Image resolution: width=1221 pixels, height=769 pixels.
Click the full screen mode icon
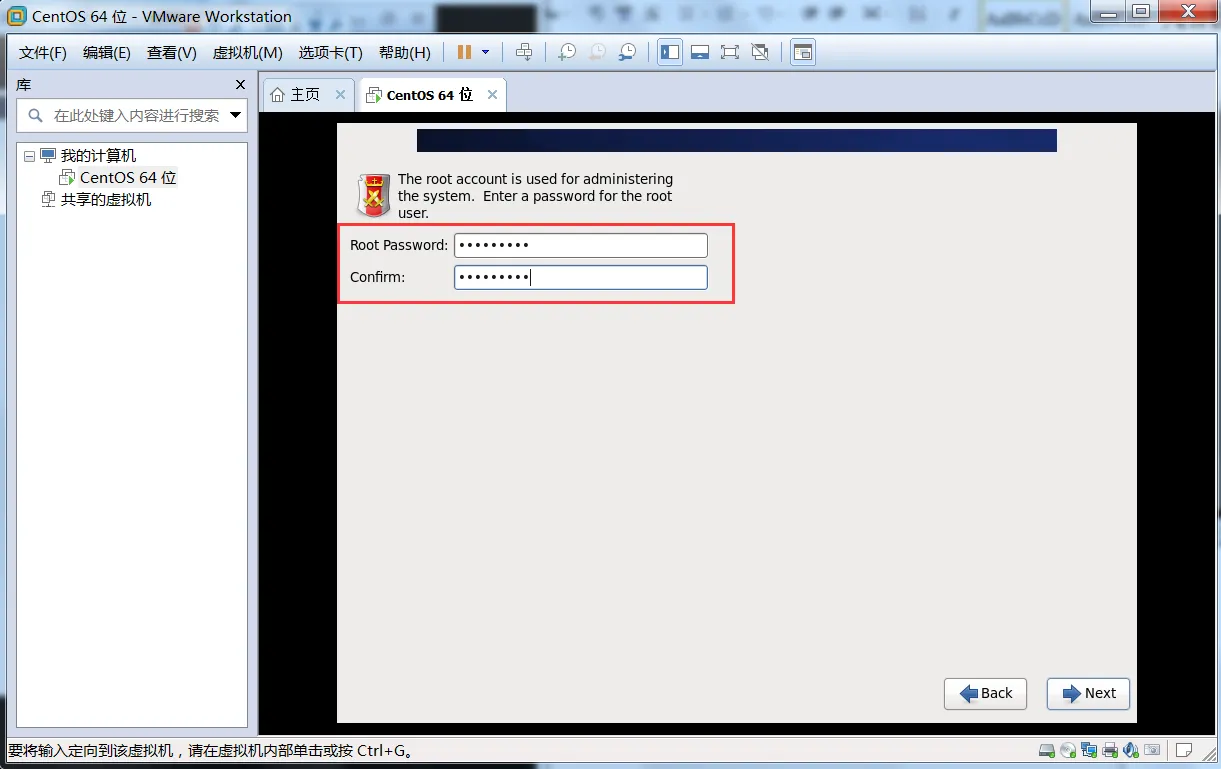point(730,52)
